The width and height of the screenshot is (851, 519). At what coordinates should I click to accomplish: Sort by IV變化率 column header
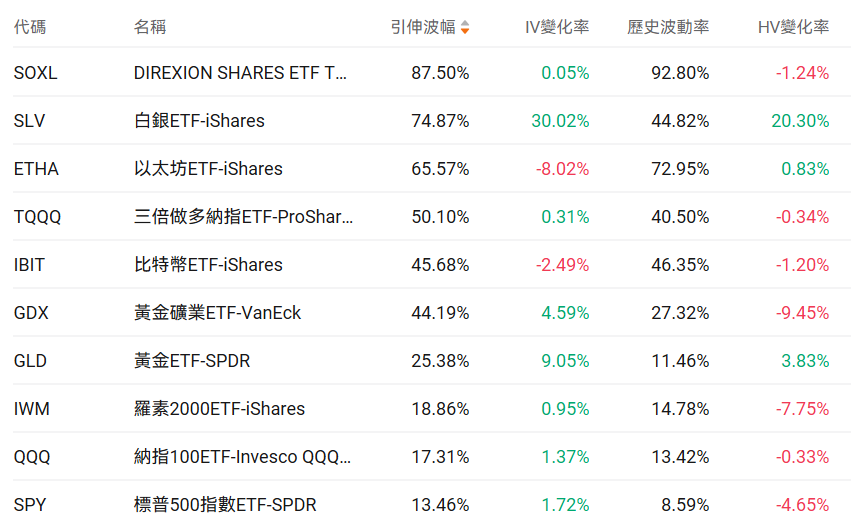tap(557, 27)
